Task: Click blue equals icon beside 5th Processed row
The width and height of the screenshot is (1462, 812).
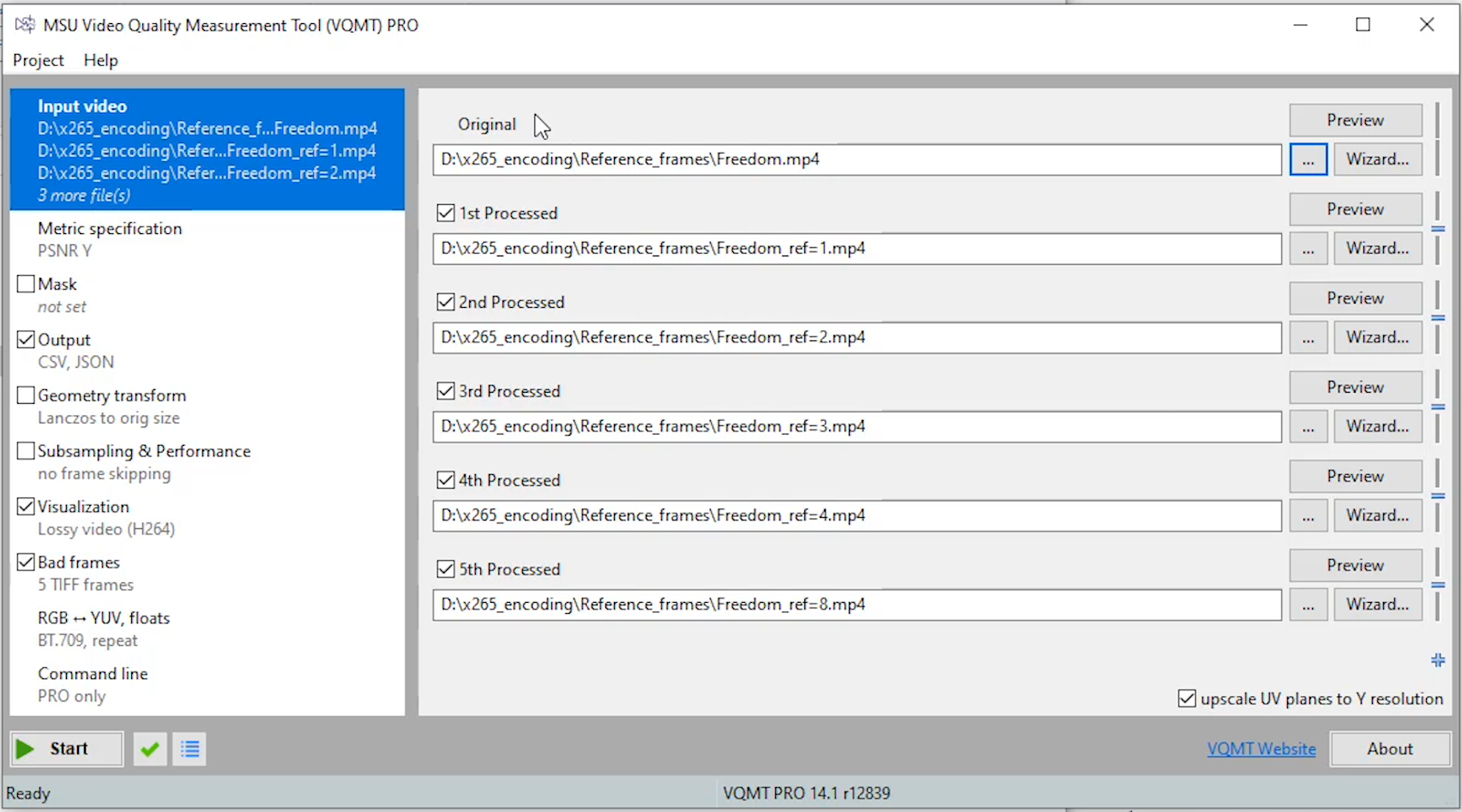Action: (1438, 586)
